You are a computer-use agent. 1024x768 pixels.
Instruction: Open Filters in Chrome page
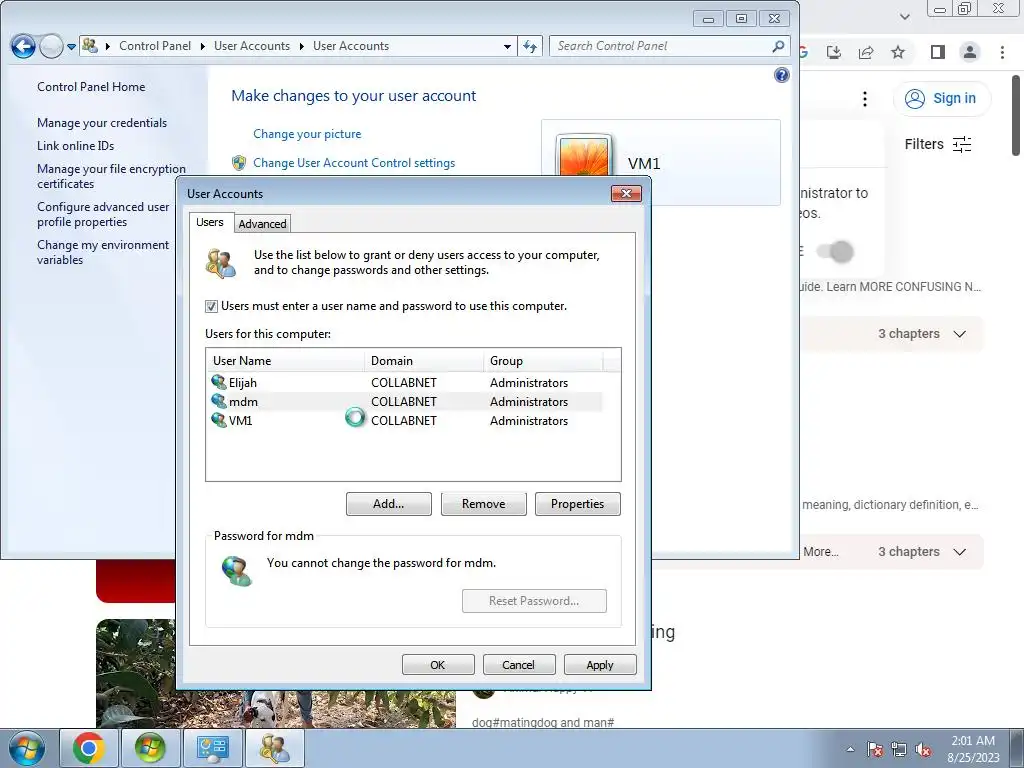tap(938, 144)
